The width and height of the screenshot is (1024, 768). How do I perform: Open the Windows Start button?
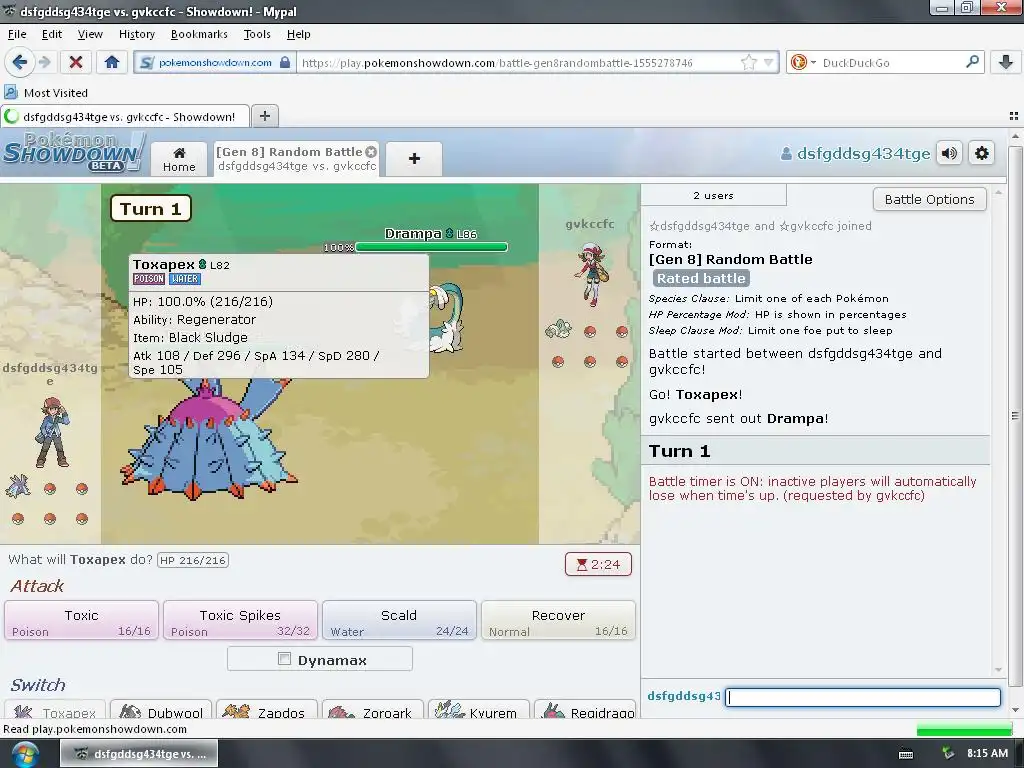pos(25,754)
